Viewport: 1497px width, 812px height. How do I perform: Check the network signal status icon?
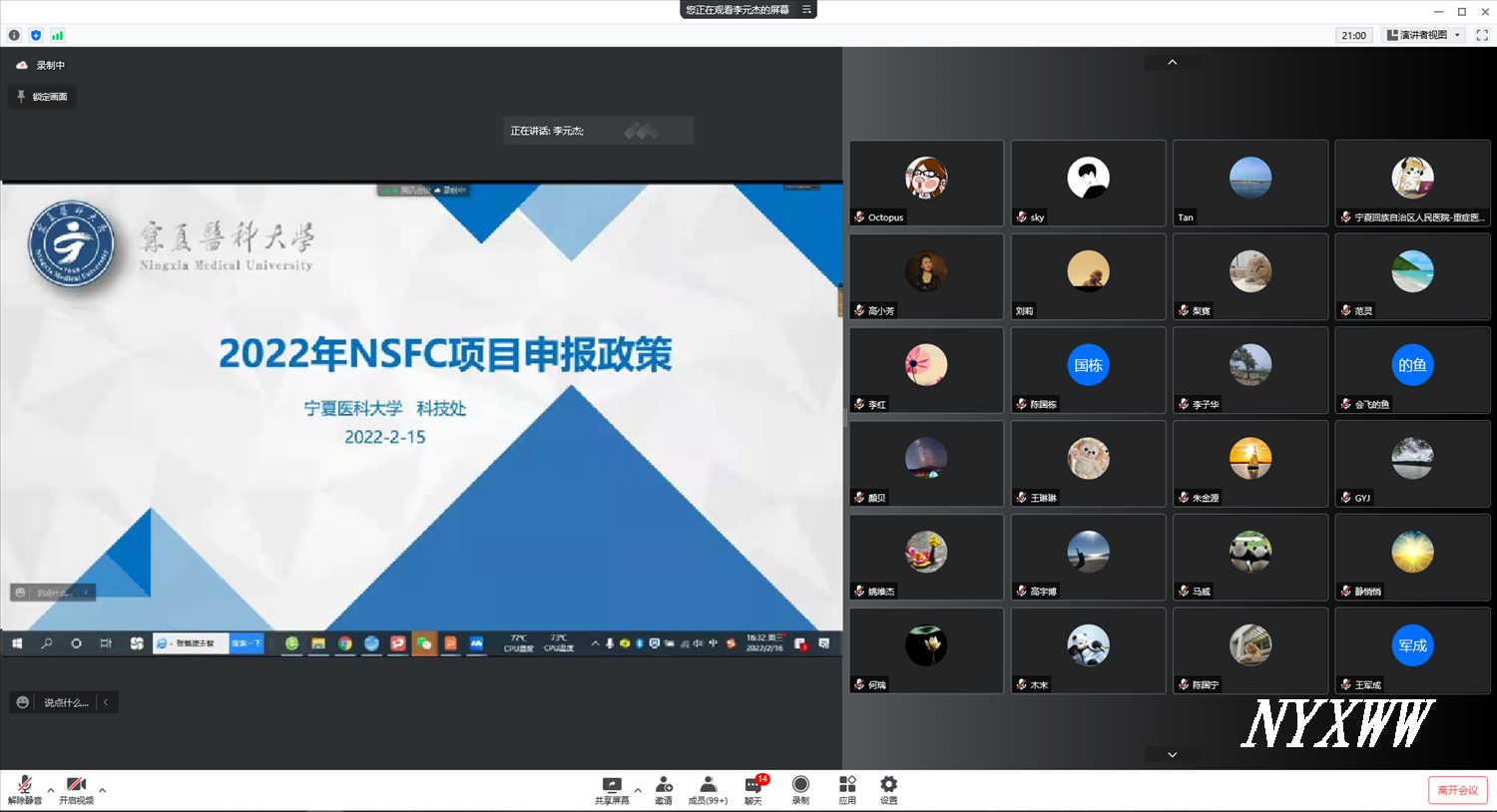[x=58, y=35]
